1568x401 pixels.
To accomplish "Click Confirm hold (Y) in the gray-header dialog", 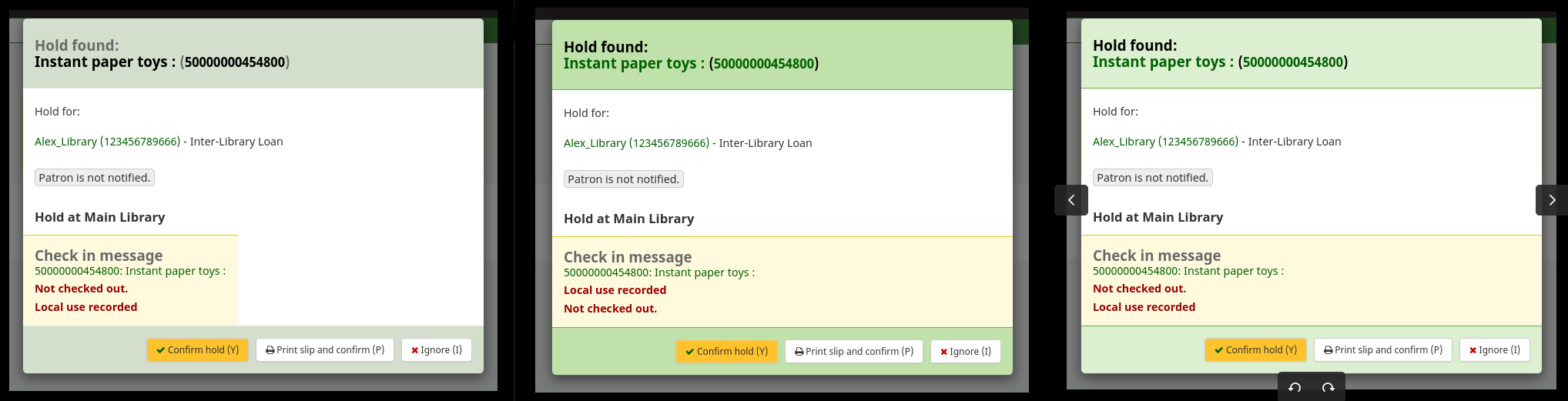I will 197,349.
